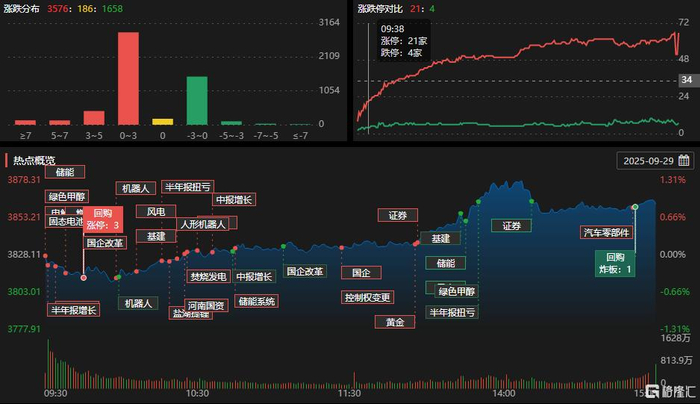Click the 09:38 limit-up tooltip box

tap(404, 41)
